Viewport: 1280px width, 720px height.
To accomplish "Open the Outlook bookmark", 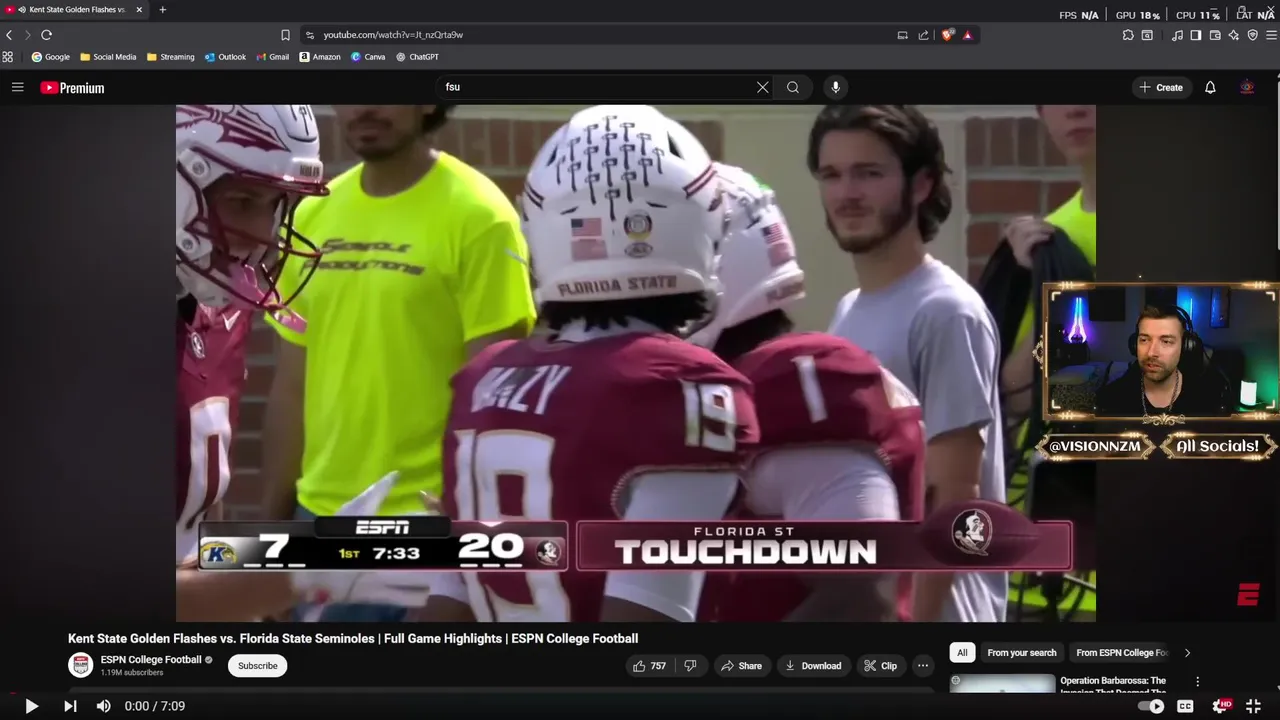I will 225,57.
